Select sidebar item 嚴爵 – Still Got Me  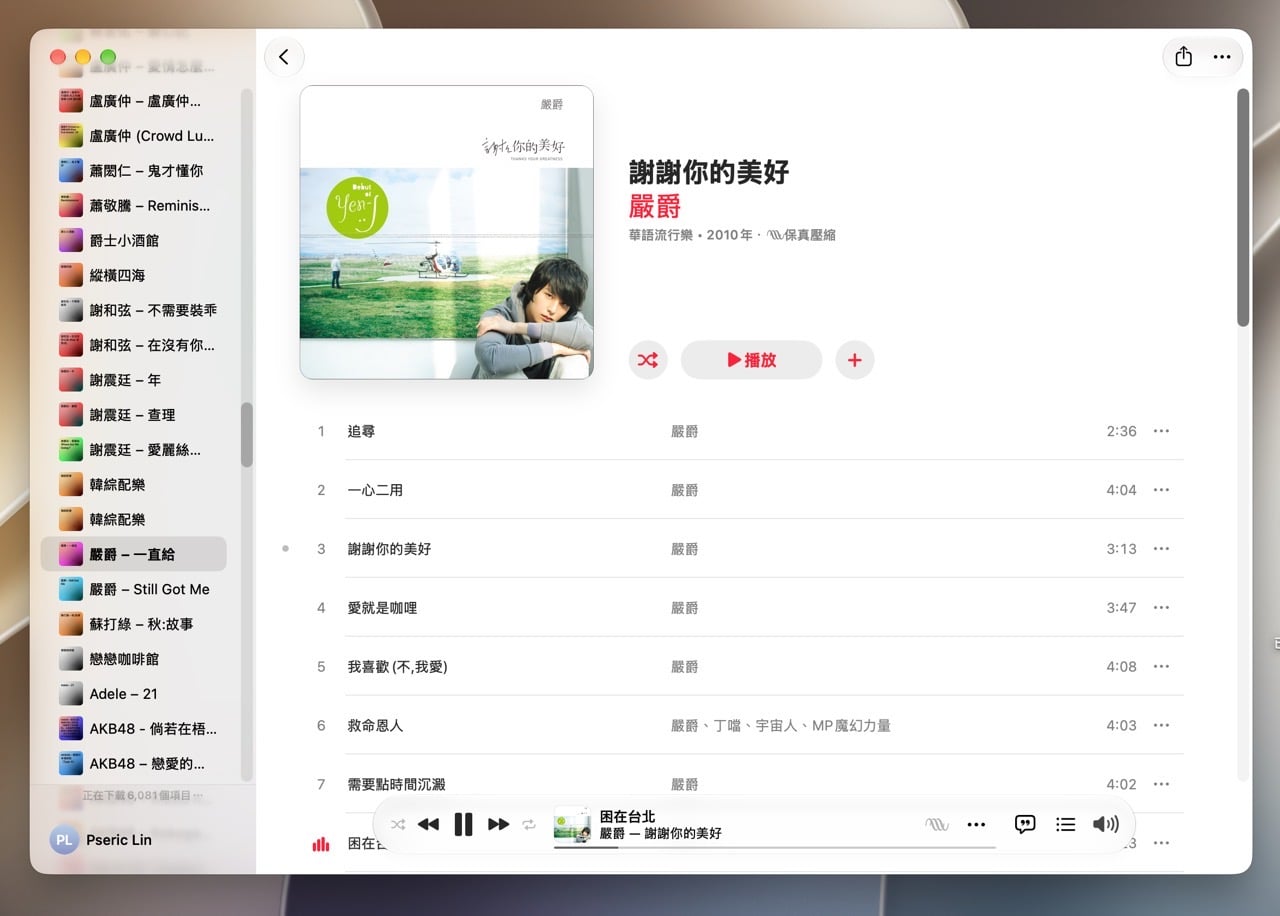(134, 589)
